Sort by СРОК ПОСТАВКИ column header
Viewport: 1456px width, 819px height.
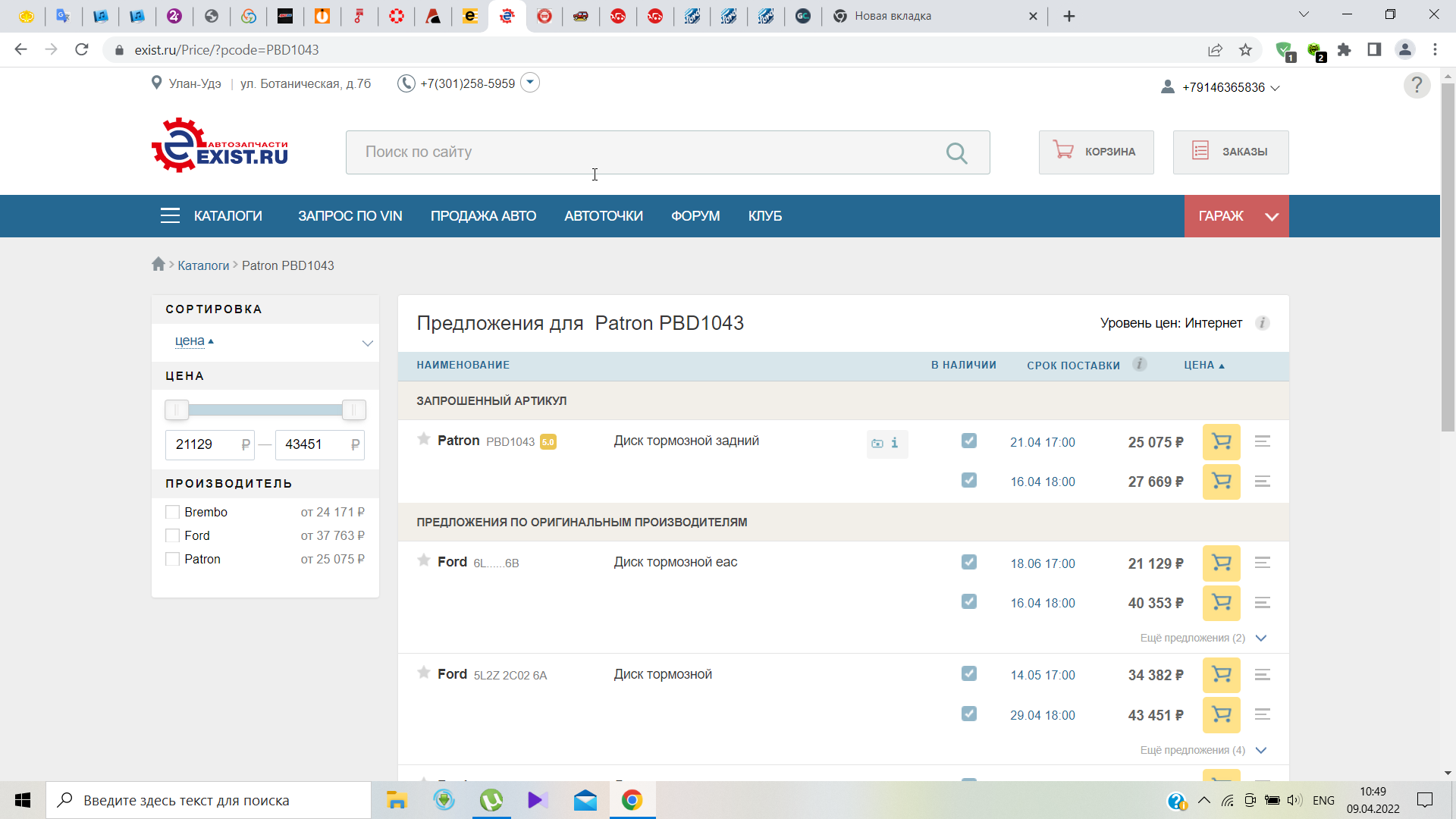point(1074,366)
